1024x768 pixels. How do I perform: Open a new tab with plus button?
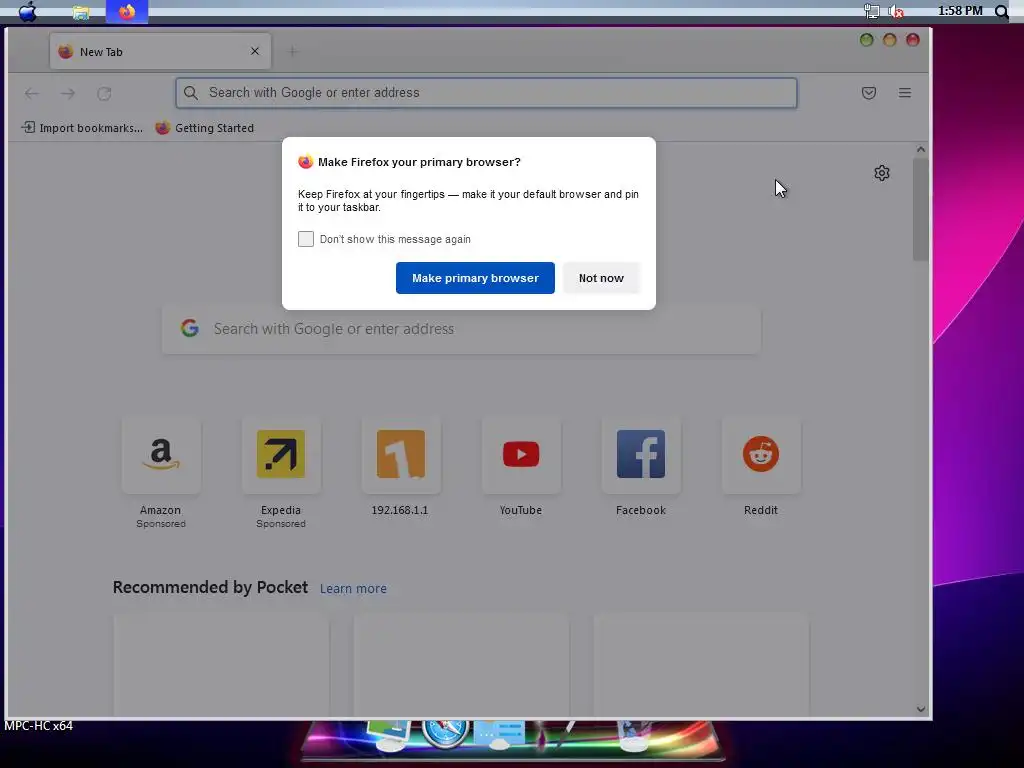293,51
